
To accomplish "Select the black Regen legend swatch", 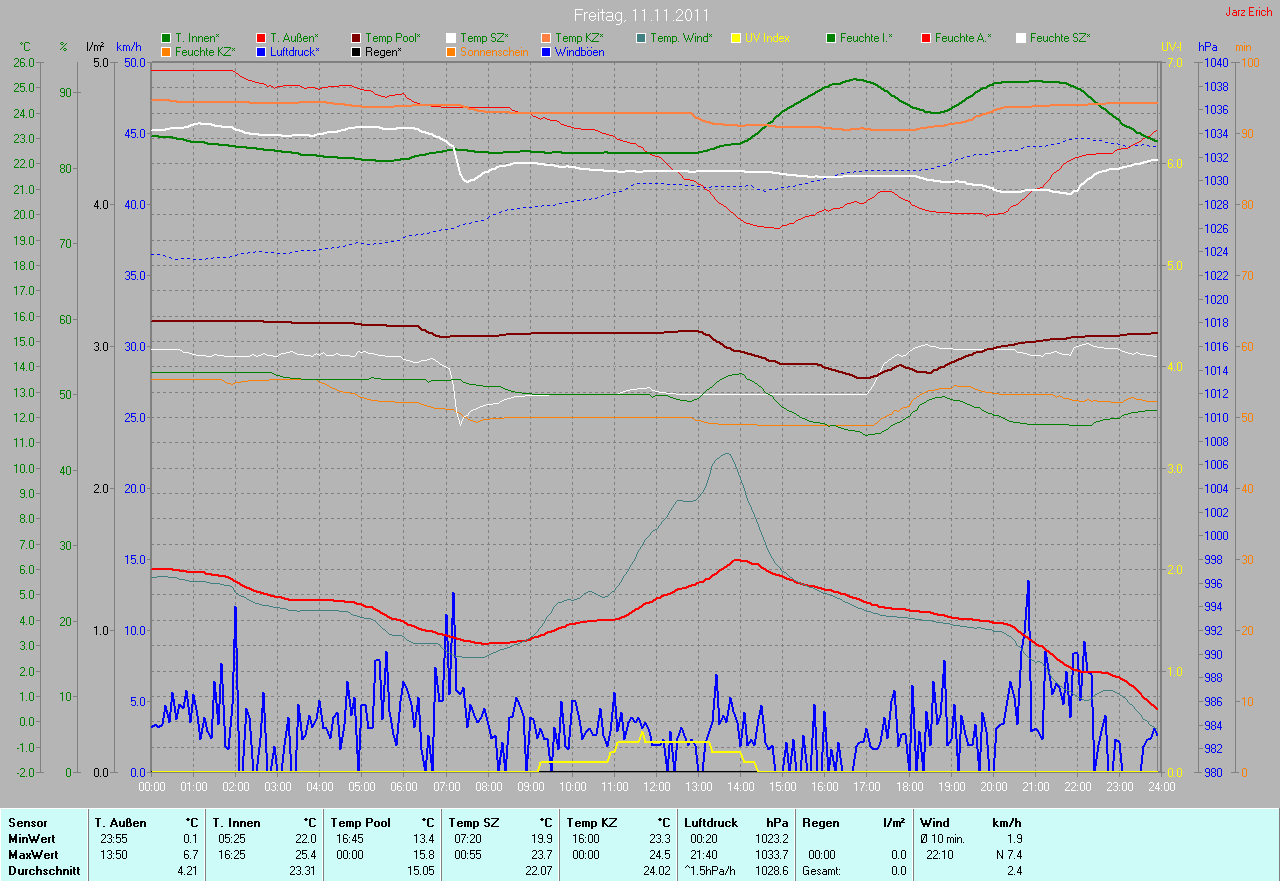I will pyautogui.click(x=357, y=51).
